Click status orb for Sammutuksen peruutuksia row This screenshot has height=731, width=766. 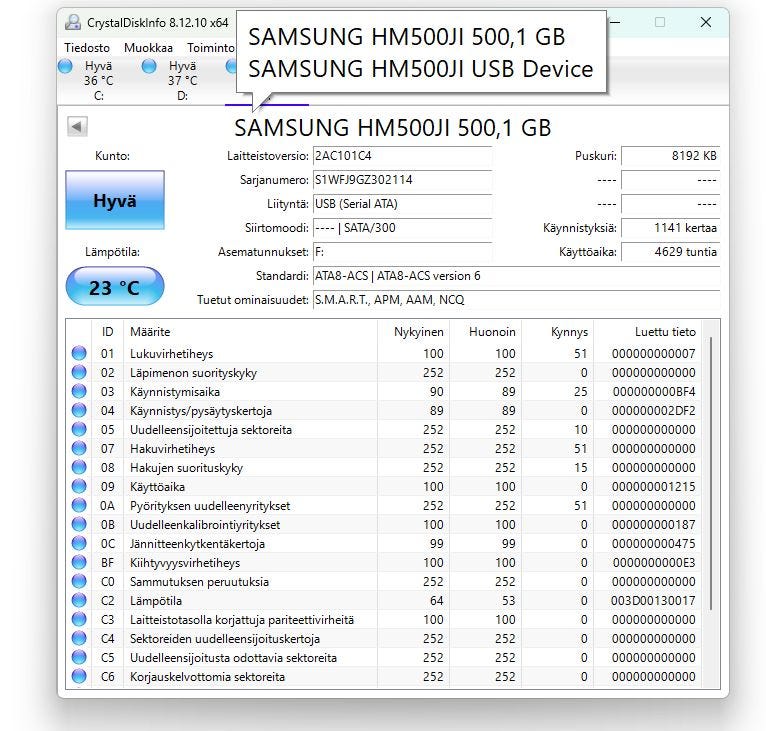click(x=79, y=581)
